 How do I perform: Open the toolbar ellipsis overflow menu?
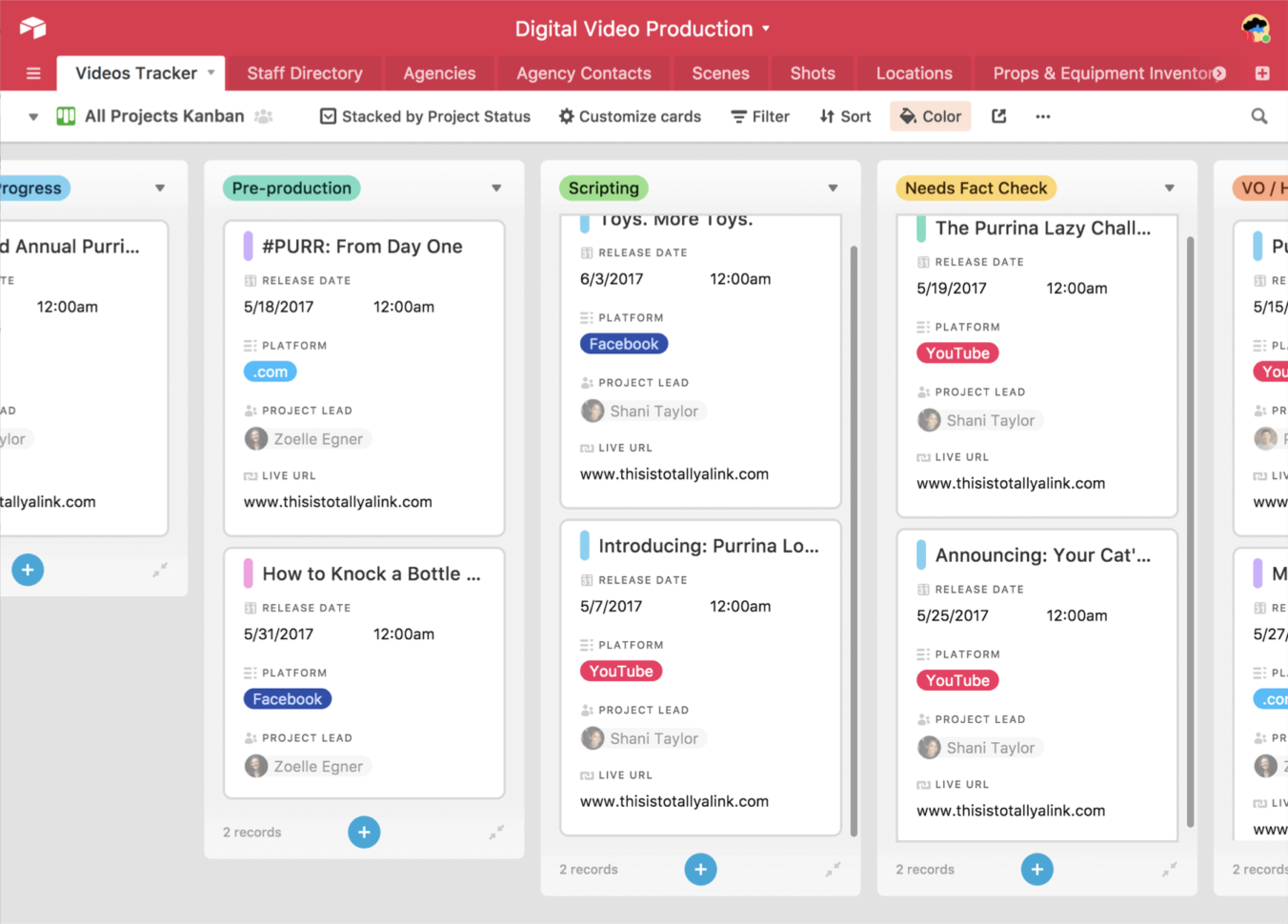point(1042,116)
